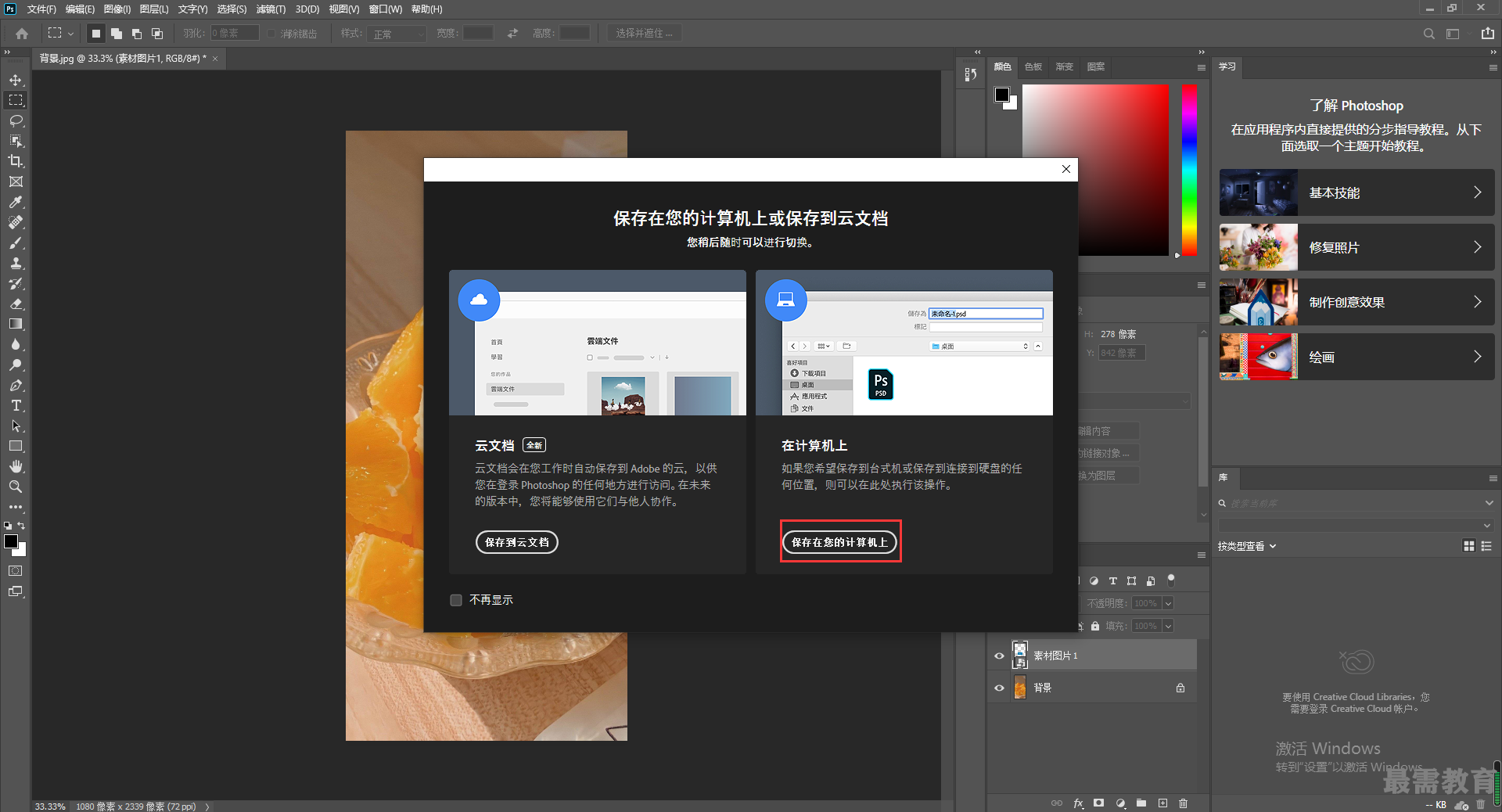Screen dimensions: 1502x812
Task: Select the Zoom tool
Action: 16,487
